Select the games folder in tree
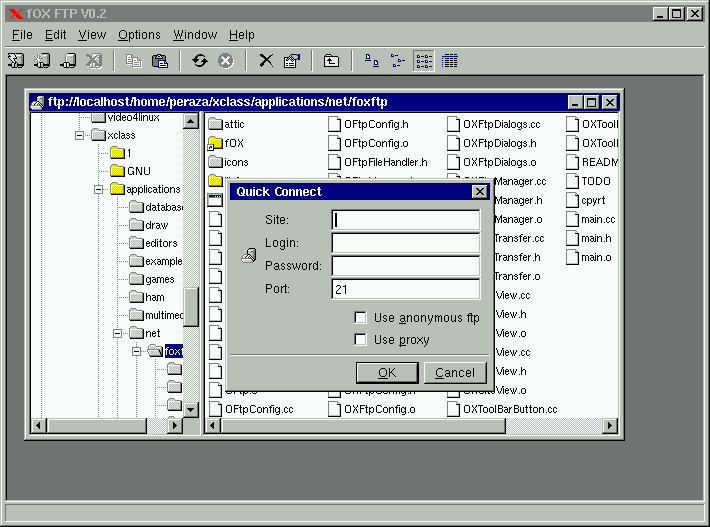The width and height of the screenshot is (710, 527). pos(152,279)
